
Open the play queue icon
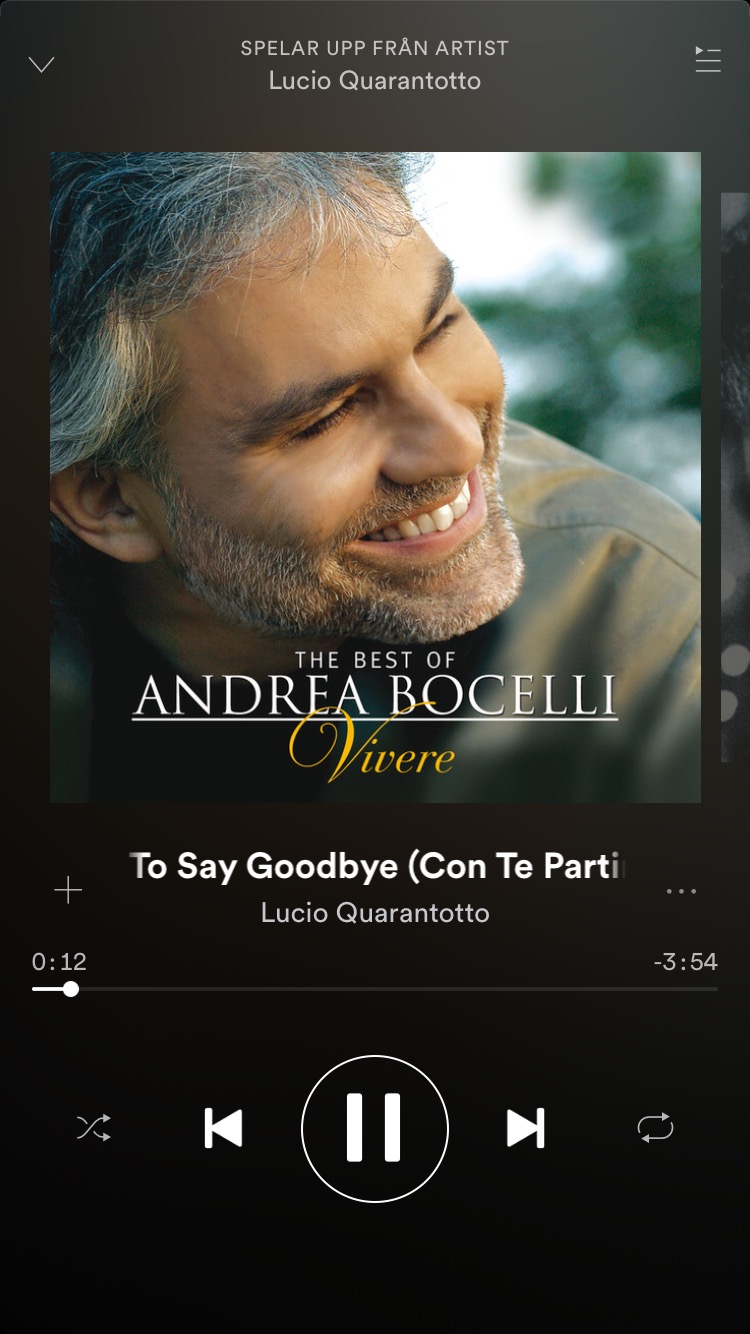click(x=708, y=60)
